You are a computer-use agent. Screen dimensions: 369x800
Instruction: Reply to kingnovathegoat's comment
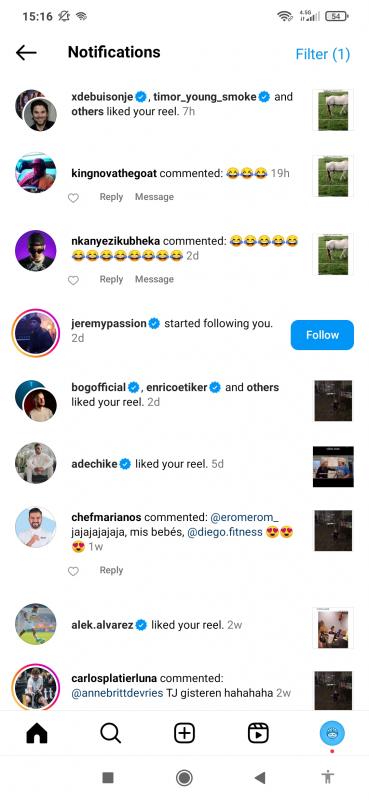pyautogui.click(x=111, y=197)
